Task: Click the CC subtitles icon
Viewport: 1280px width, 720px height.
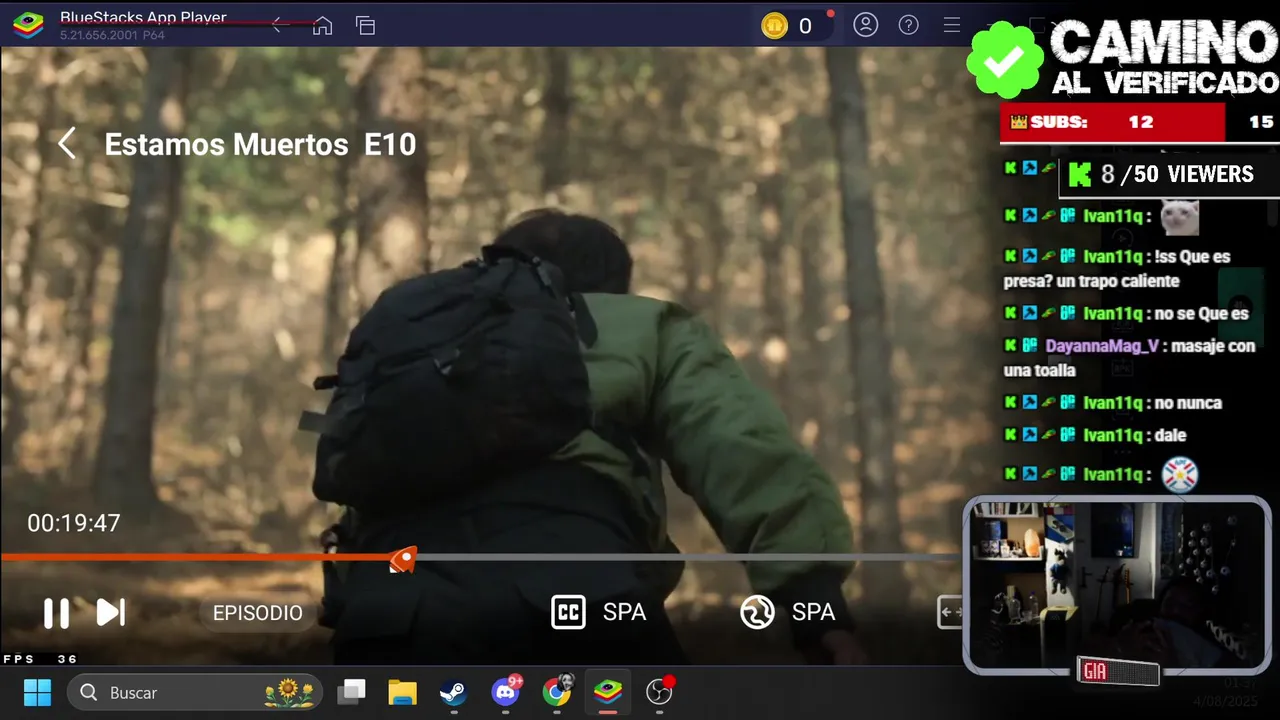Action: click(x=568, y=612)
